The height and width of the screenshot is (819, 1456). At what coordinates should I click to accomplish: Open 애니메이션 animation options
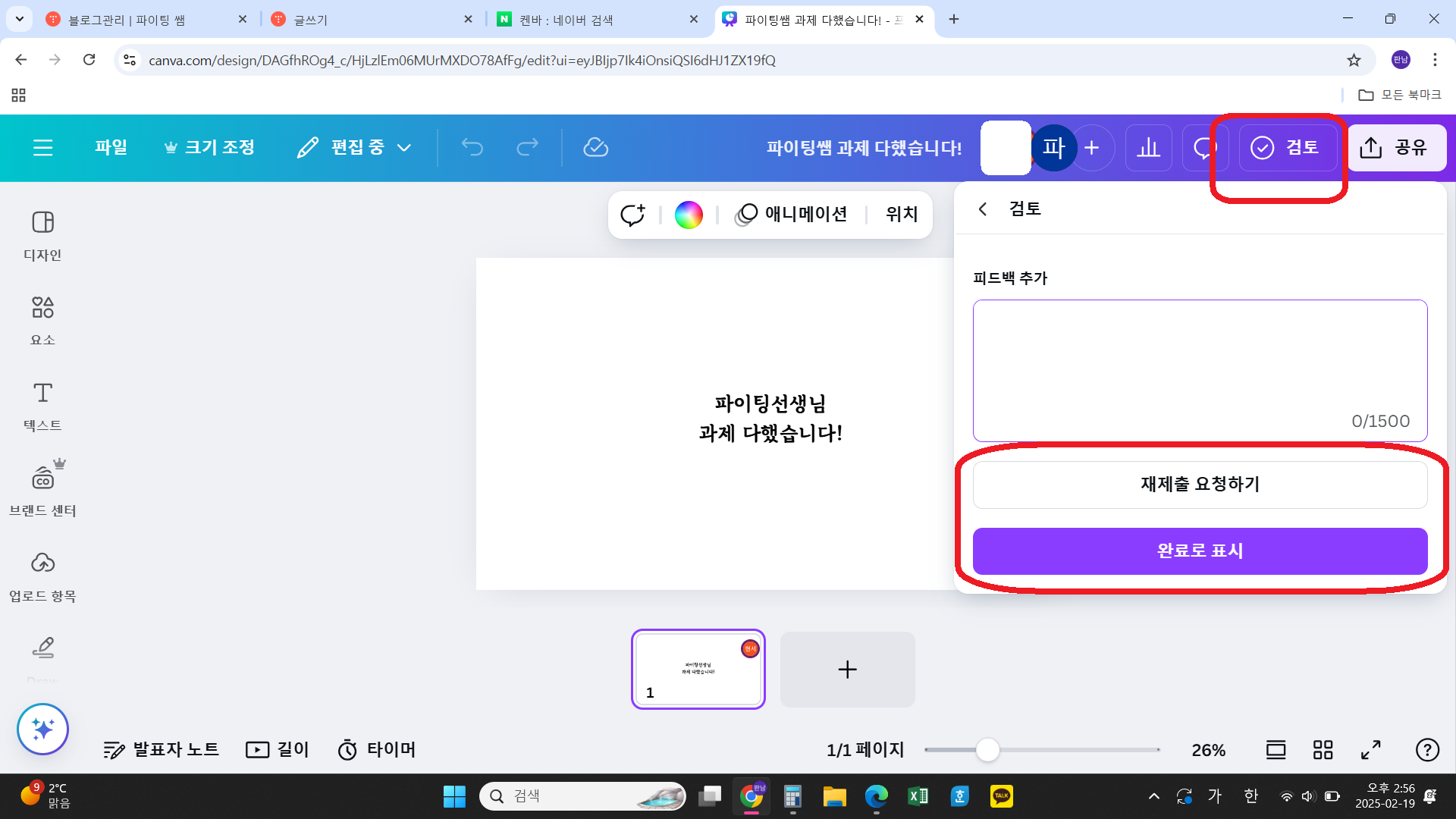[791, 215]
